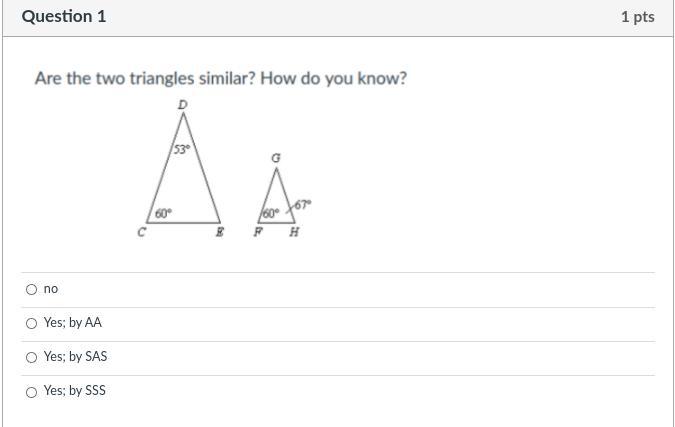Click the 60° angle label near vertex F

tap(271, 214)
